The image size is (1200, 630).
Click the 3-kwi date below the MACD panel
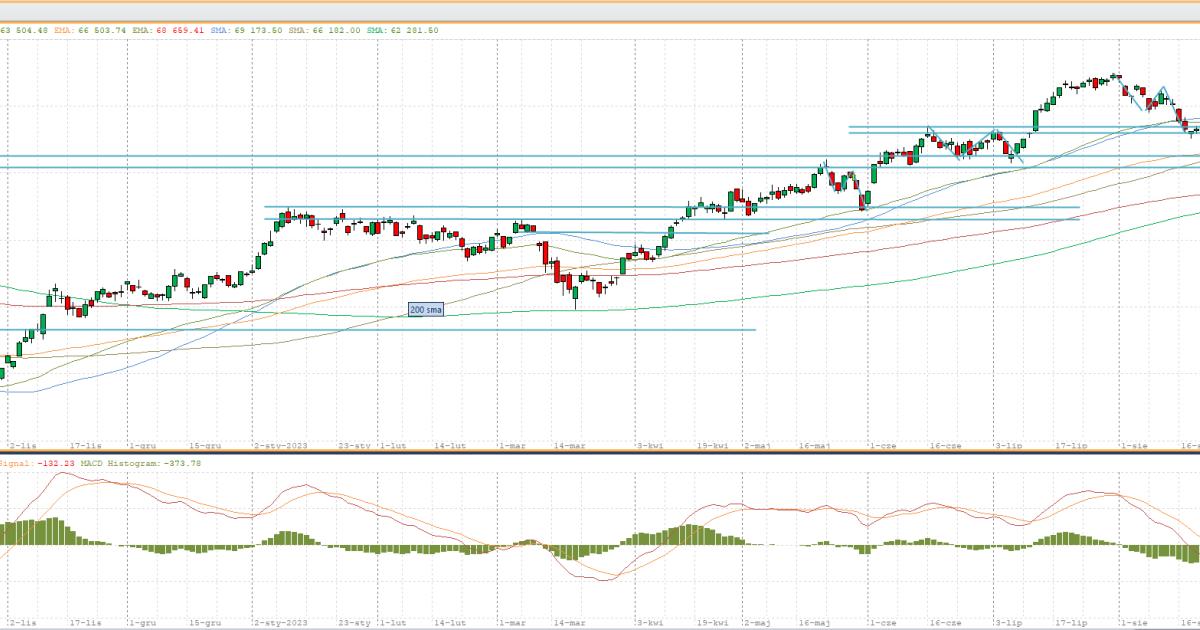[x=649, y=622]
